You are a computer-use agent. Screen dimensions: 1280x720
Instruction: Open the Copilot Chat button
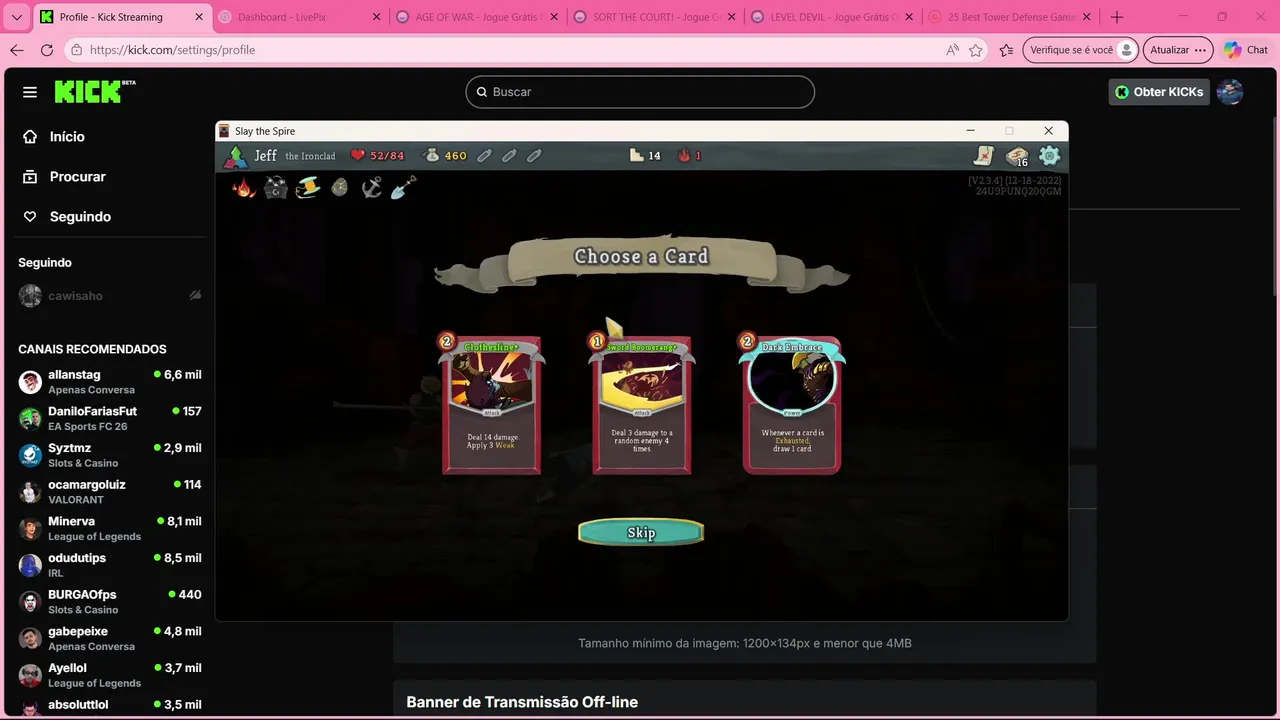pos(1246,50)
